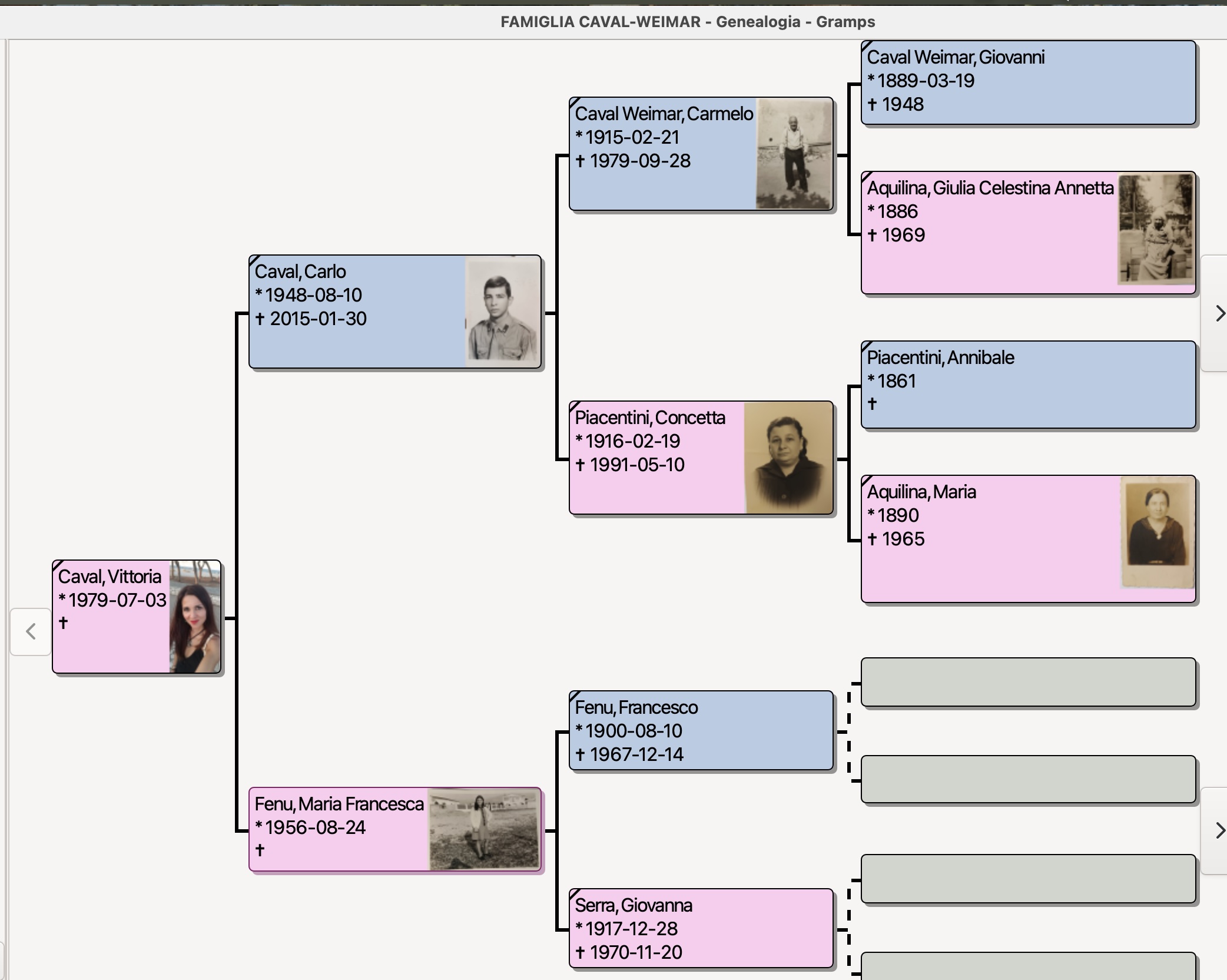Click Fenu, Maria Francesca's beach photo

click(484, 829)
